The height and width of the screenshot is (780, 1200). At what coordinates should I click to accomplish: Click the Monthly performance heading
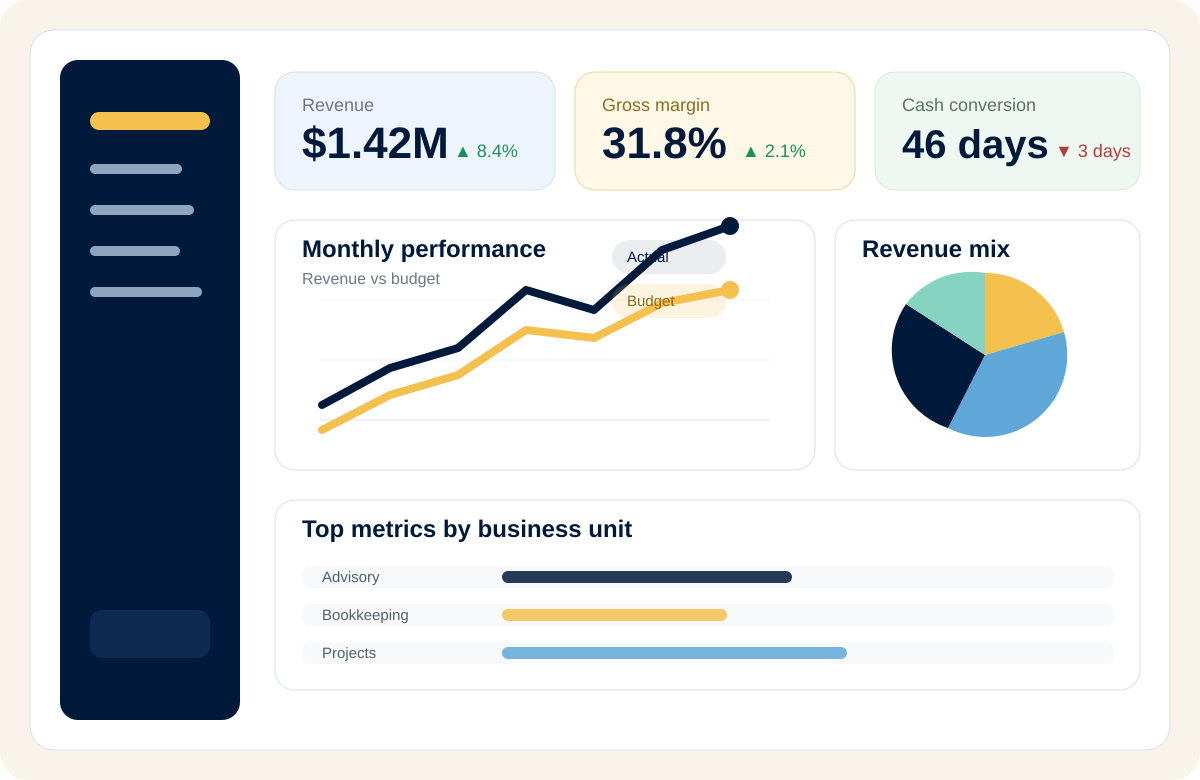424,249
